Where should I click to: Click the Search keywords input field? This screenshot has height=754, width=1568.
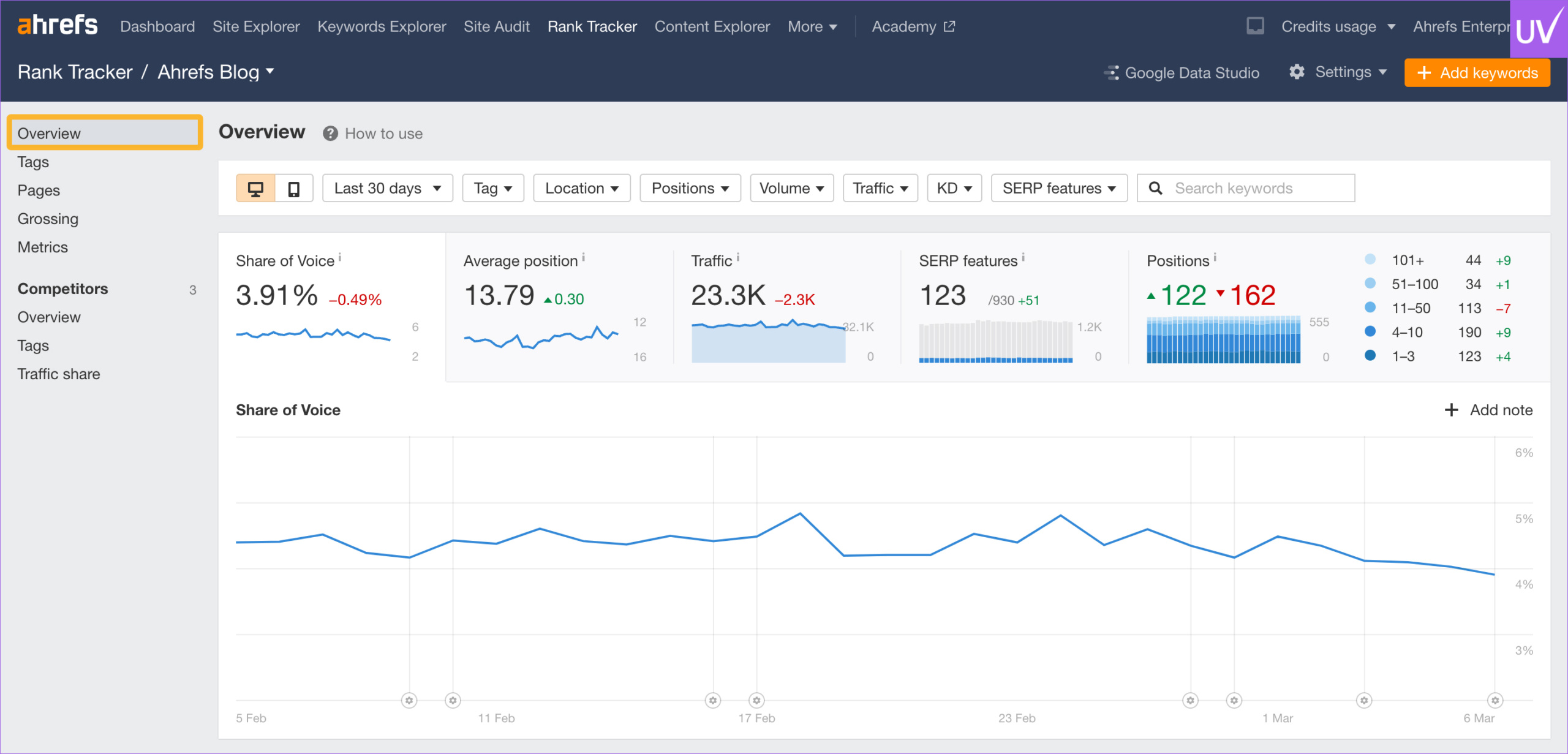(x=1246, y=188)
